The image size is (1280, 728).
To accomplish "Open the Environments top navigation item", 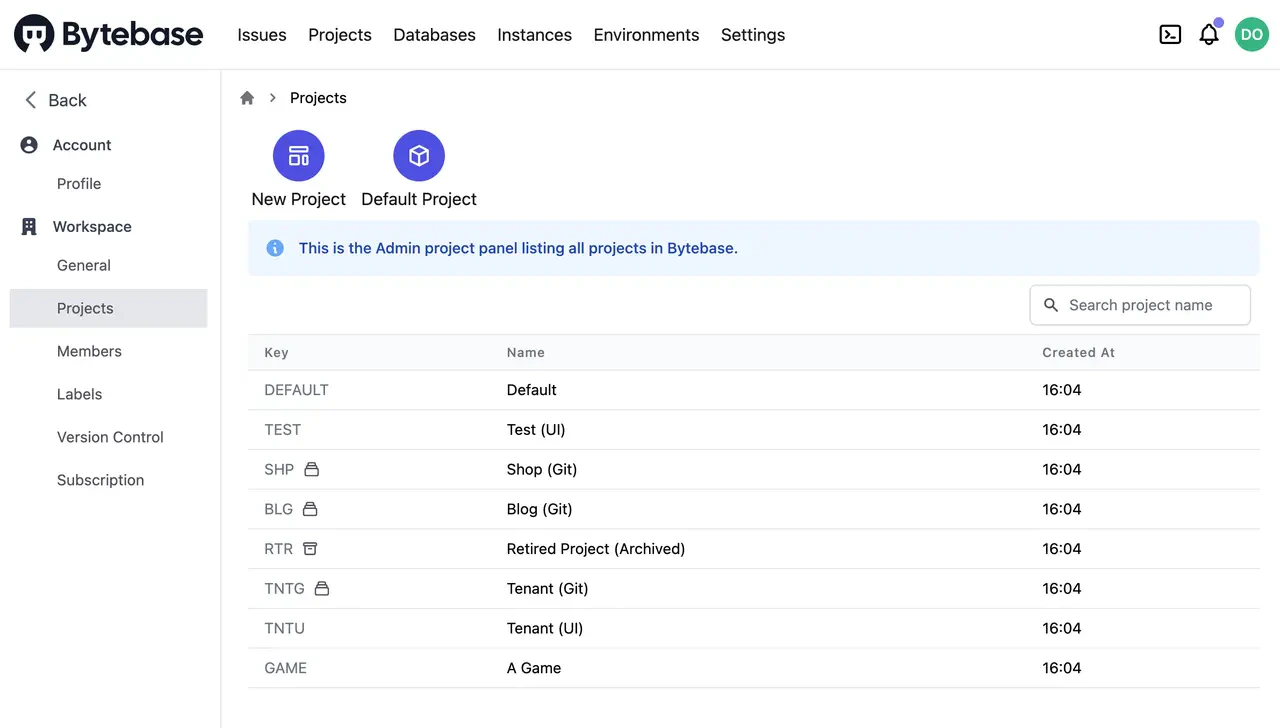I will tap(646, 35).
